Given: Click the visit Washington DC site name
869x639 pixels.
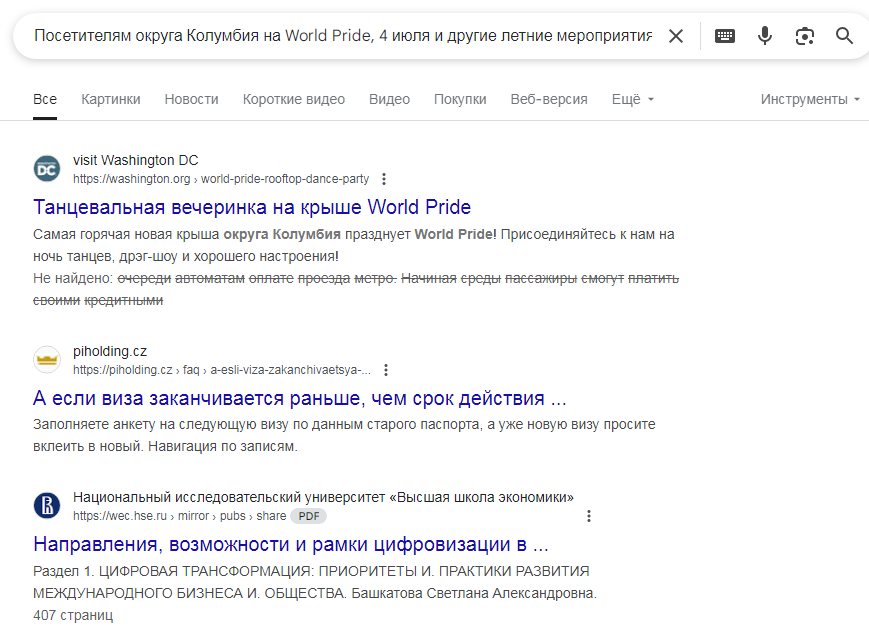Looking at the screenshot, I should click(x=136, y=160).
